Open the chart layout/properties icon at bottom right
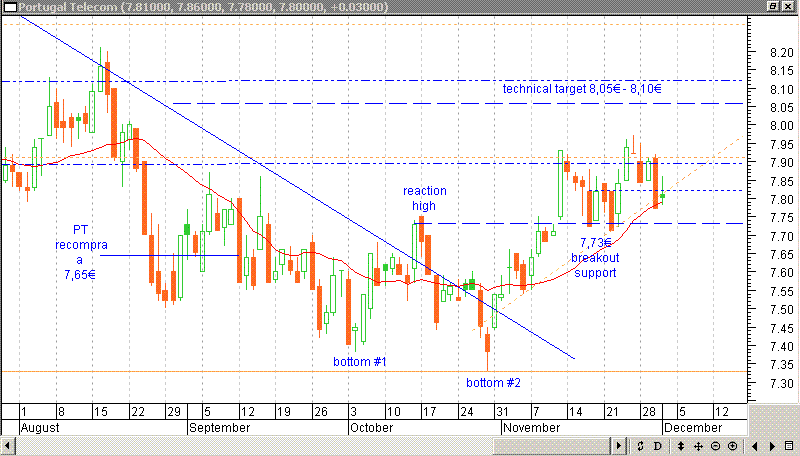Viewport: 800px width, 456px height. (x=789, y=446)
